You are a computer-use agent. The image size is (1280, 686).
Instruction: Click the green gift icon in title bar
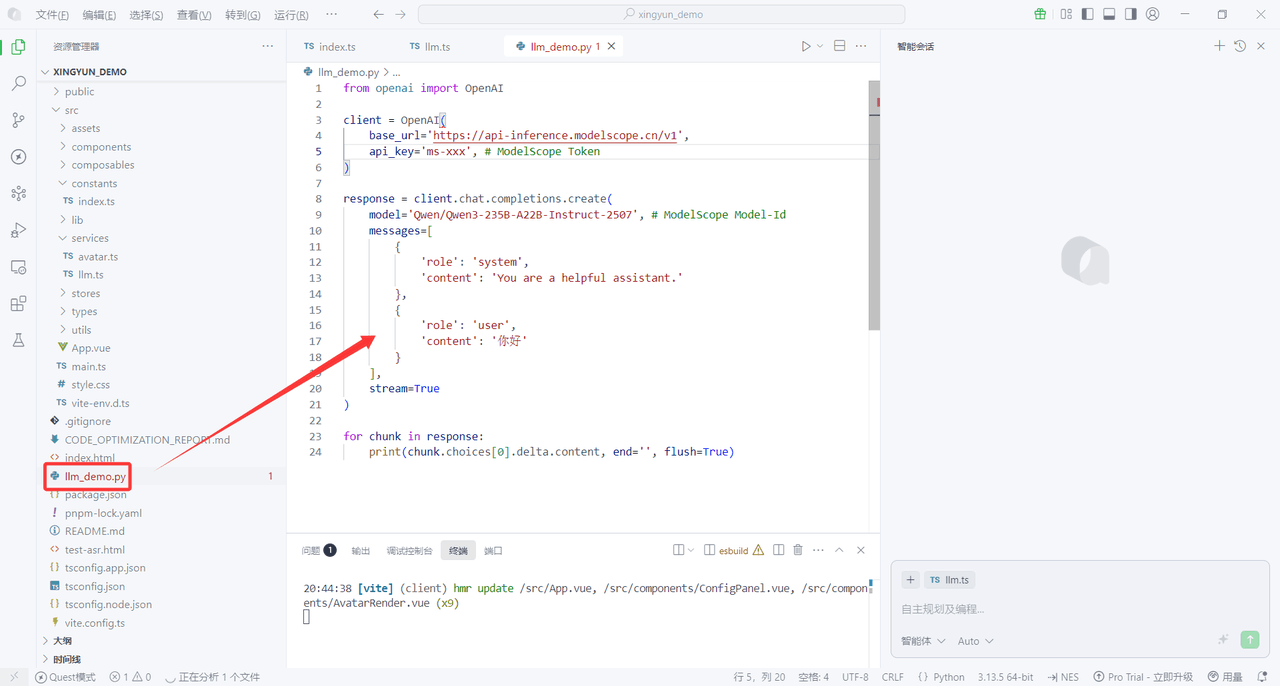click(x=1040, y=15)
